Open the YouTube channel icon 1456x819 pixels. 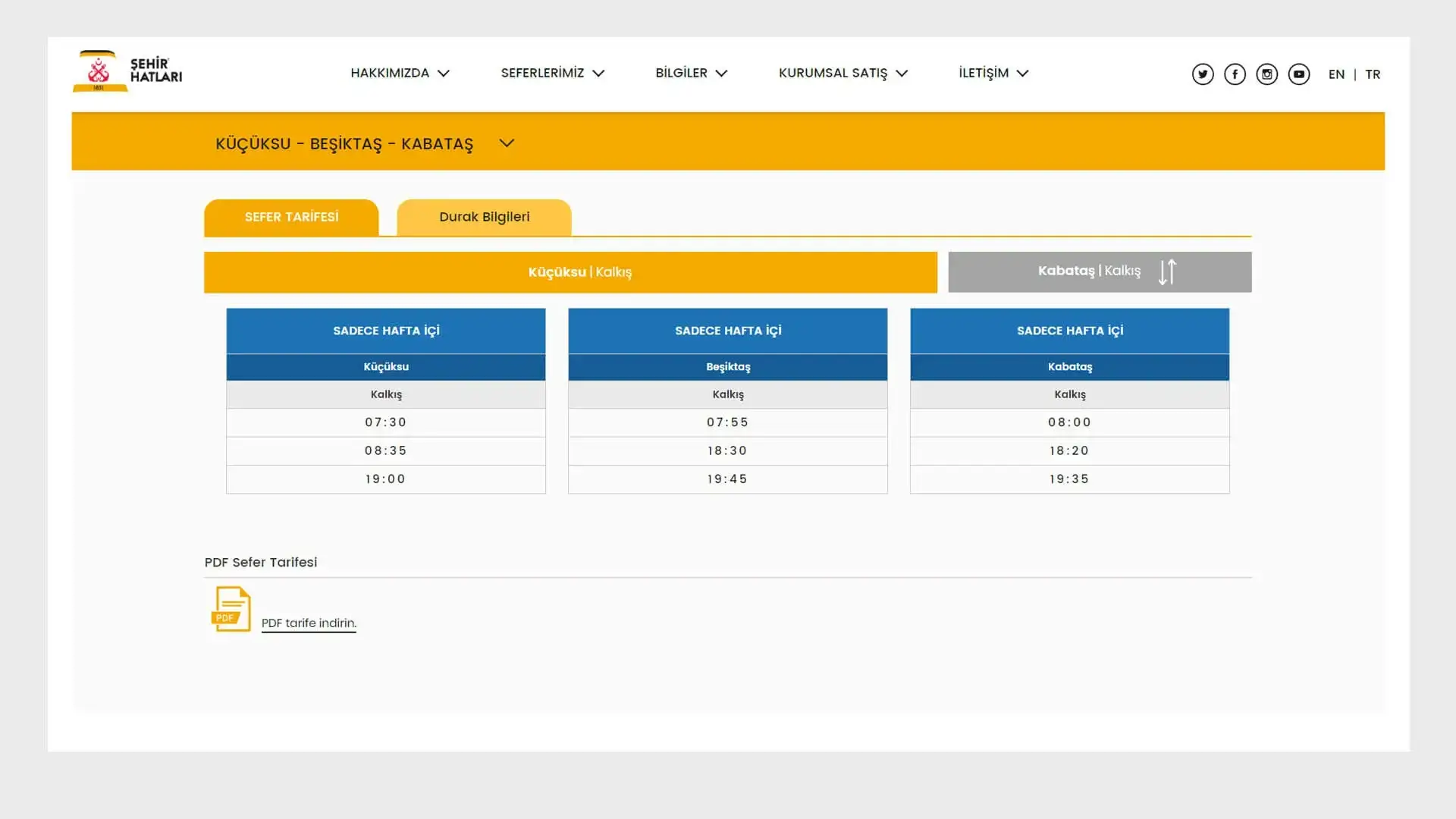coord(1299,74)
